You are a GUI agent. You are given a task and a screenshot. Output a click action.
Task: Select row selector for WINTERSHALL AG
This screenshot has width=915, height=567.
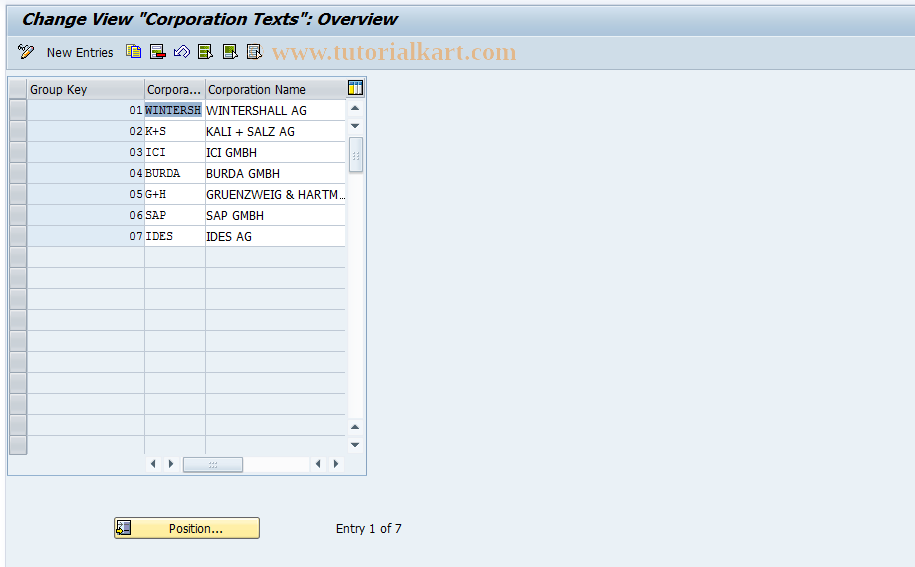(x=18, y=110)
